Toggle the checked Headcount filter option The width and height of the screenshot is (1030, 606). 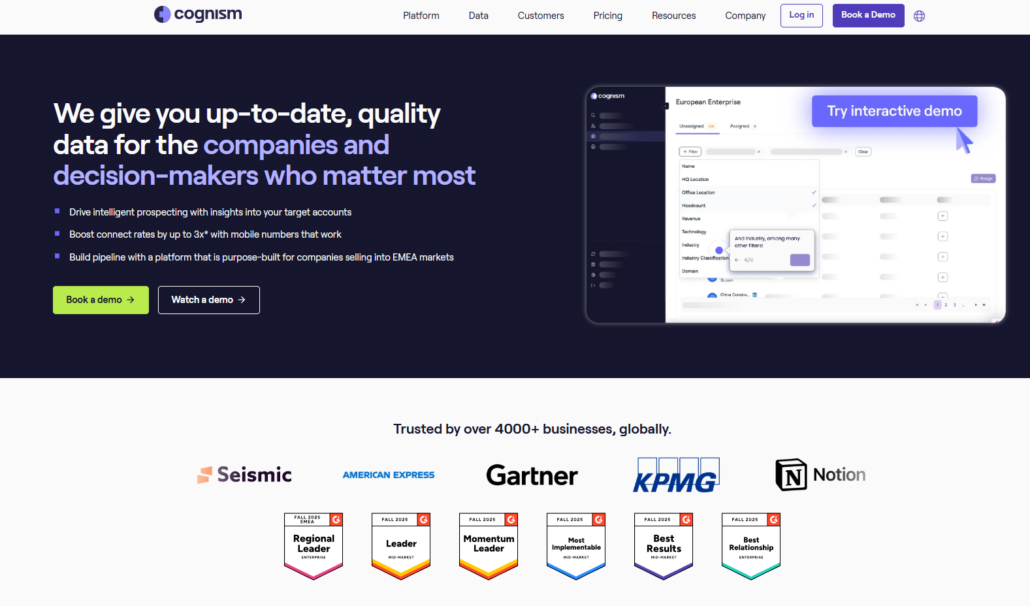click(x=749, y=205)
